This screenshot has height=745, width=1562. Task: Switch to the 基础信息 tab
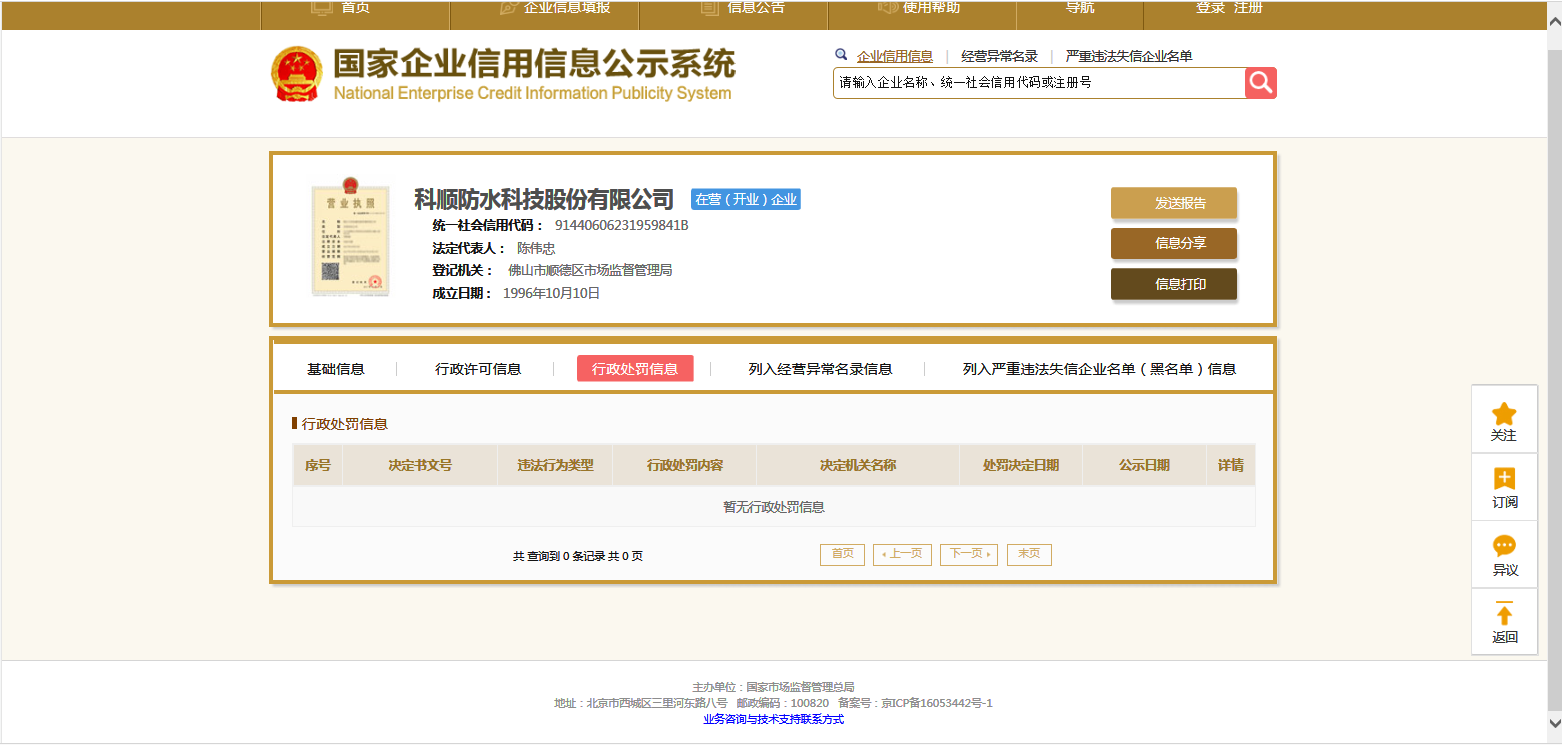pos(336,369)
